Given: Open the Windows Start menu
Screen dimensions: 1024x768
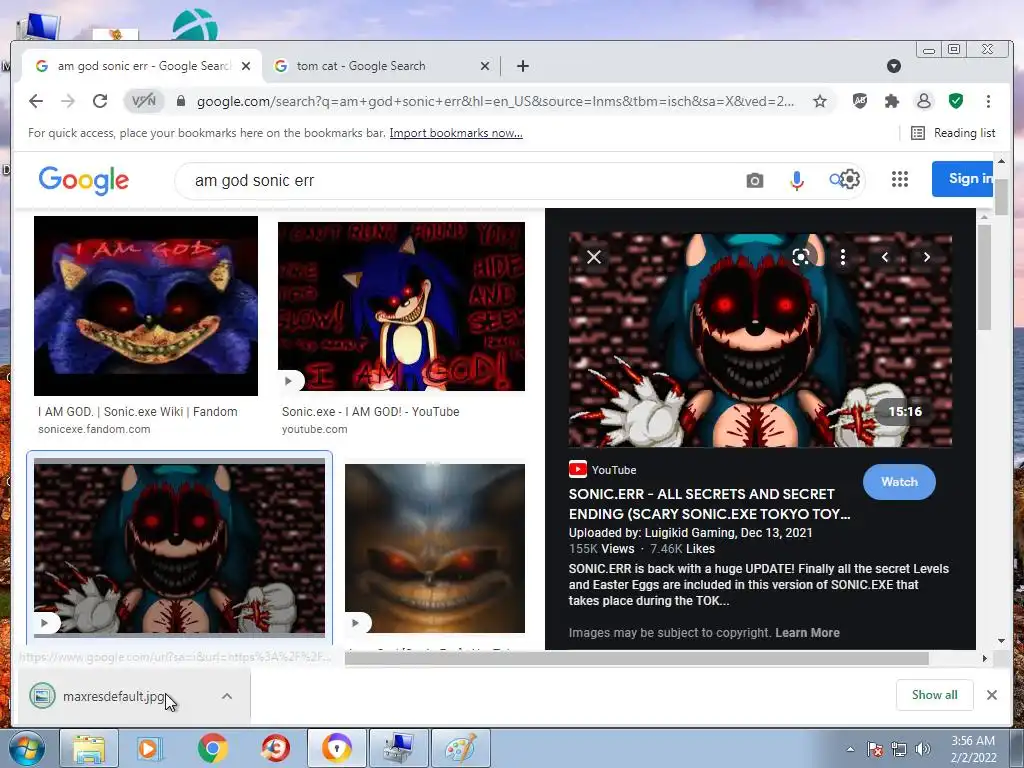Looking at the screenshot, I should tap(27, 748).
